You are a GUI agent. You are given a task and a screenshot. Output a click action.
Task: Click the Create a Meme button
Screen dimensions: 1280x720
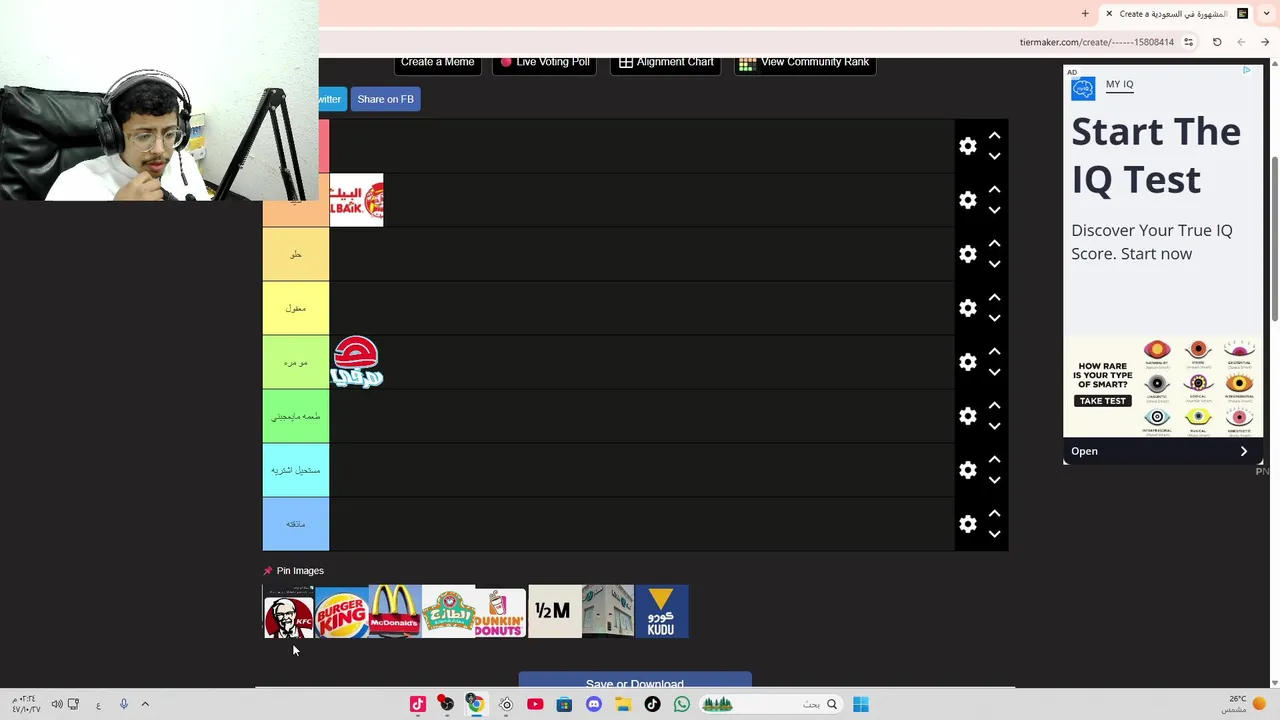pyautogui.click(x=437, y=62)
